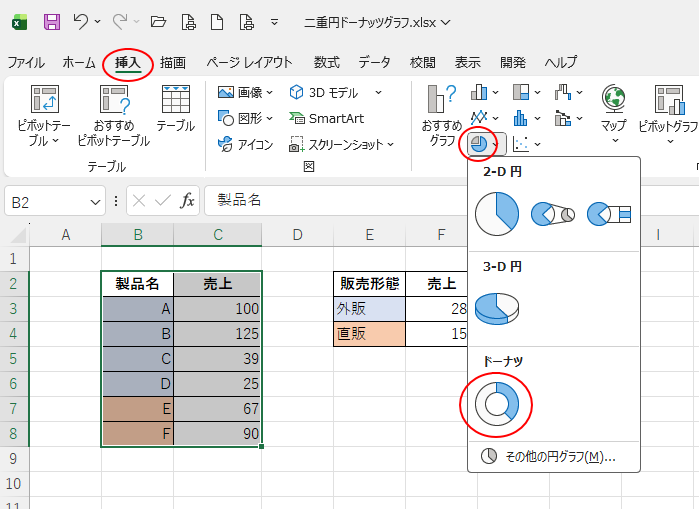Click the Icons (アイコン) button
699x509 pixels.
click(245, 144)
